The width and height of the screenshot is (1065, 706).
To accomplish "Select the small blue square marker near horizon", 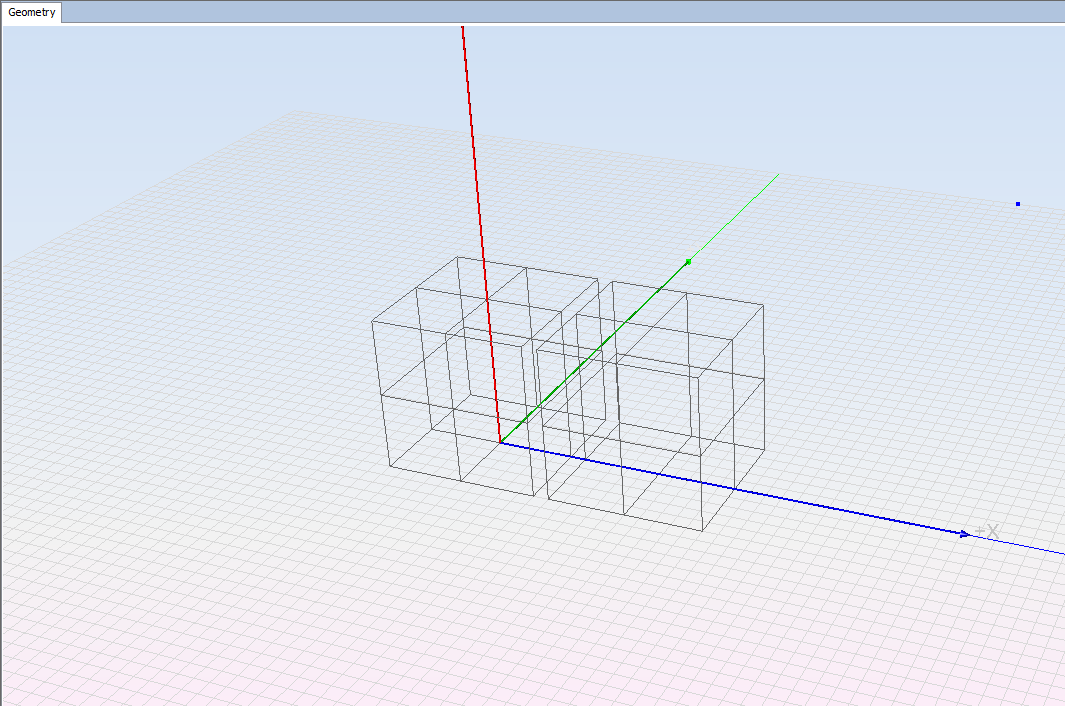I will pos(1018,204).
